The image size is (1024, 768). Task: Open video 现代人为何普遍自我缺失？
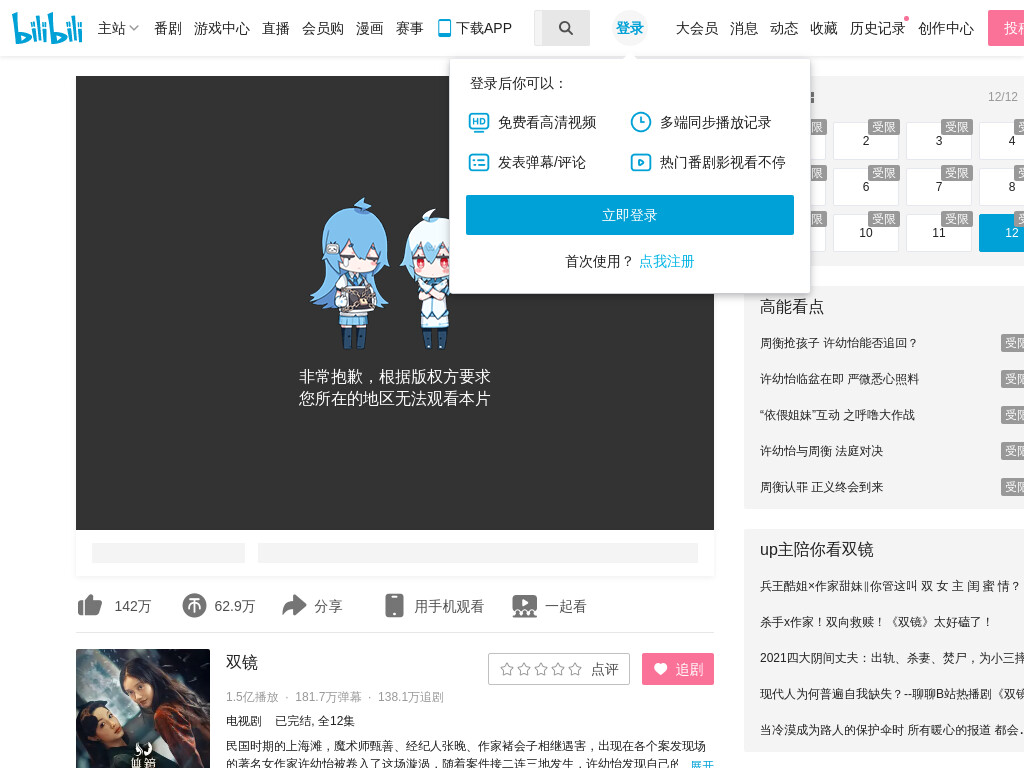point(891,694)
